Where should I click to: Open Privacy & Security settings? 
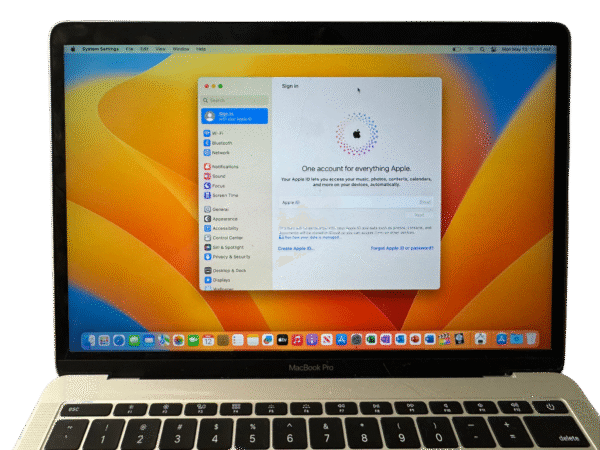point(227,257)
